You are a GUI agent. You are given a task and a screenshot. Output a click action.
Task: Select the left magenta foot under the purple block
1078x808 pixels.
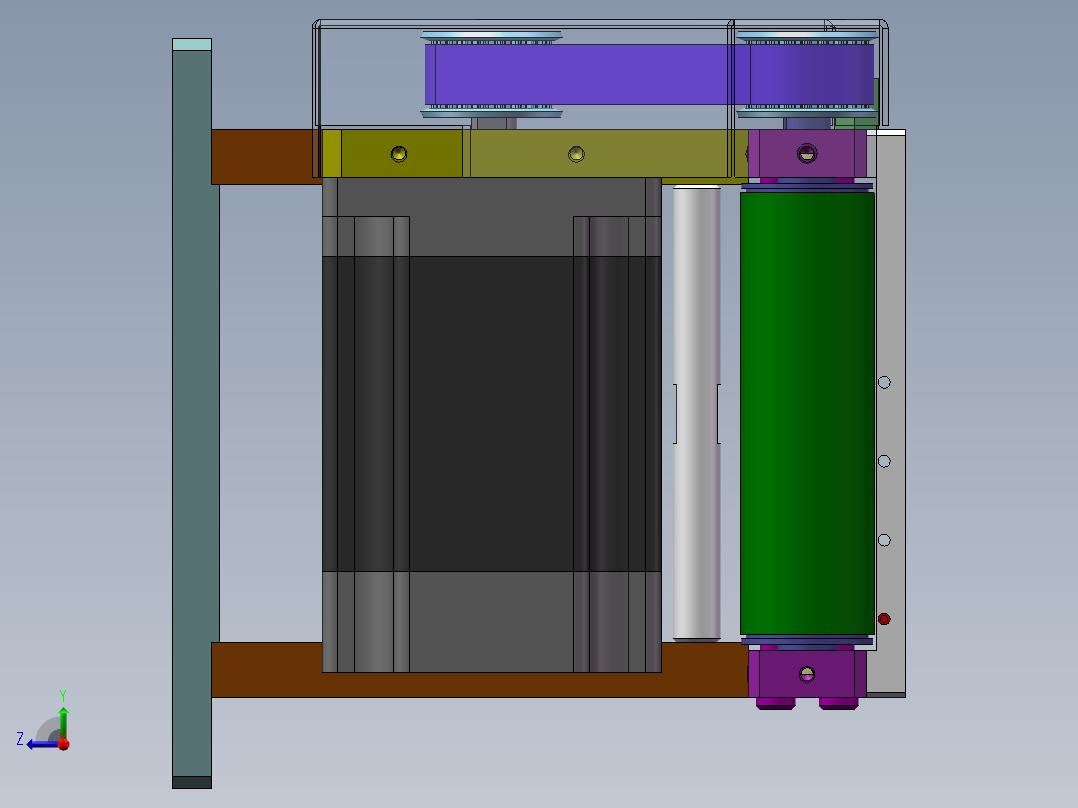point(776,703)
